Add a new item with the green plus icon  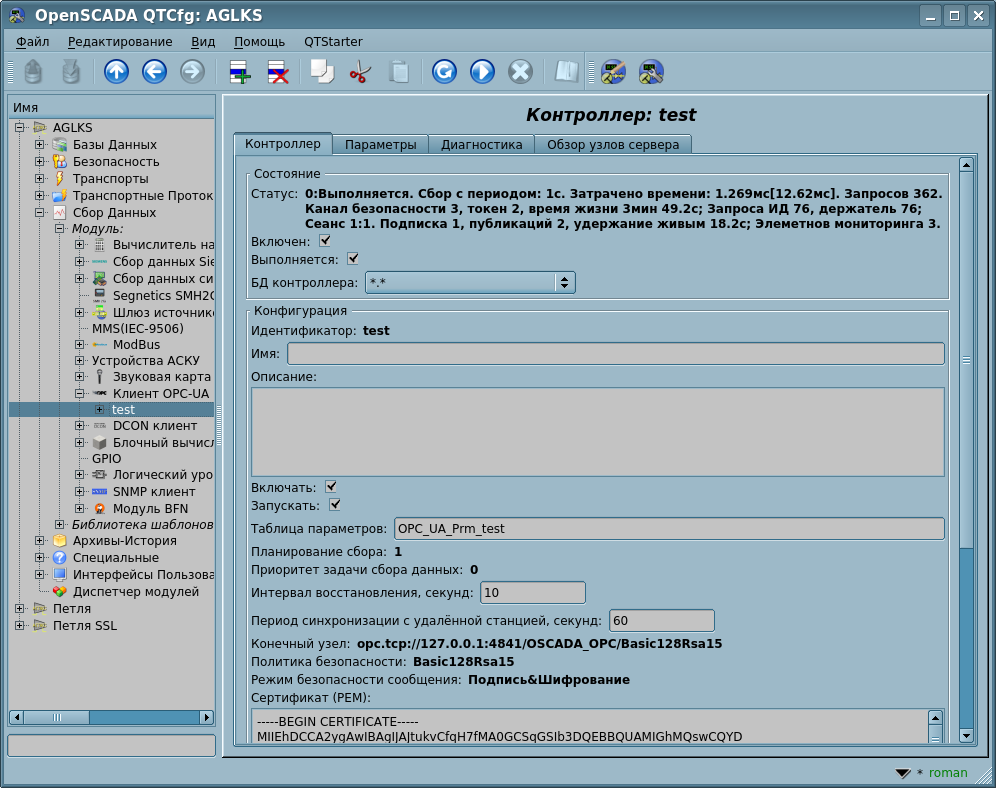[239, 72]
